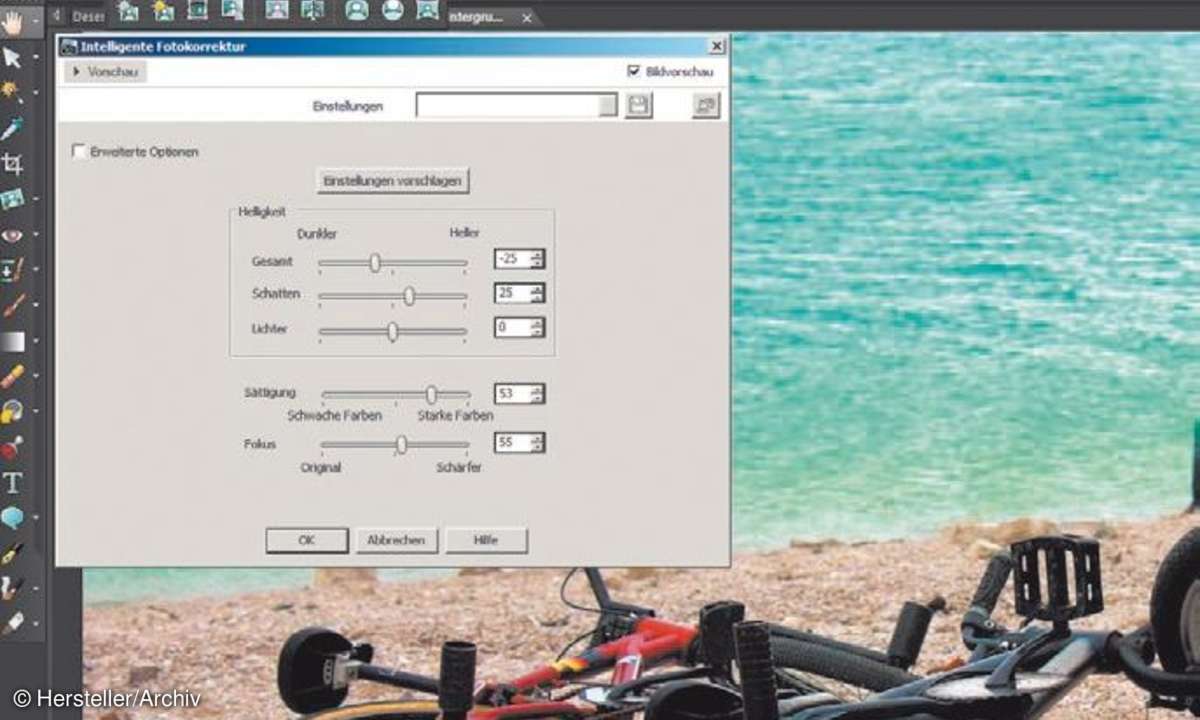Open the Einstellungen presets dropdown

click(608, 106)
